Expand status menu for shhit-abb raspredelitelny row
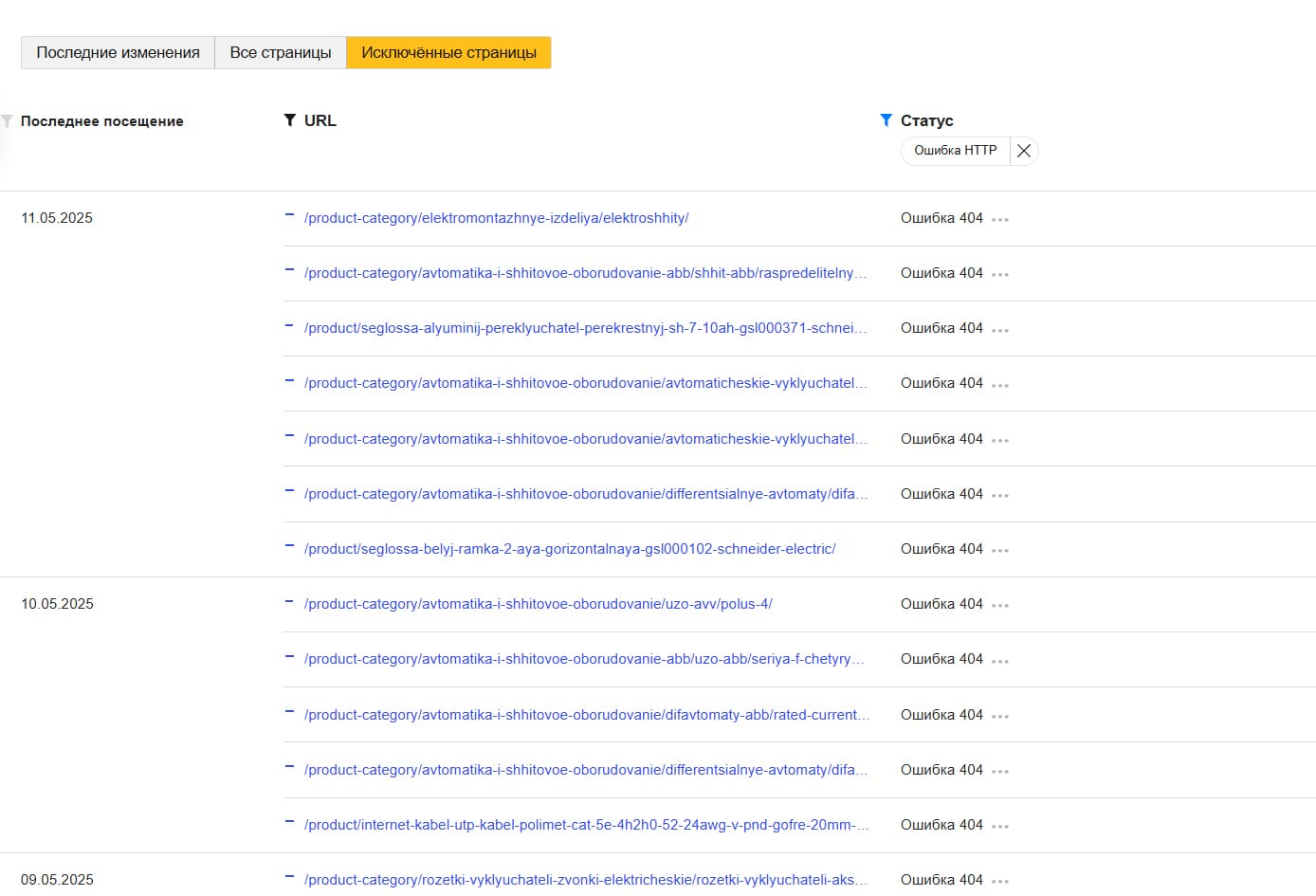 [x=1000, y=274]
